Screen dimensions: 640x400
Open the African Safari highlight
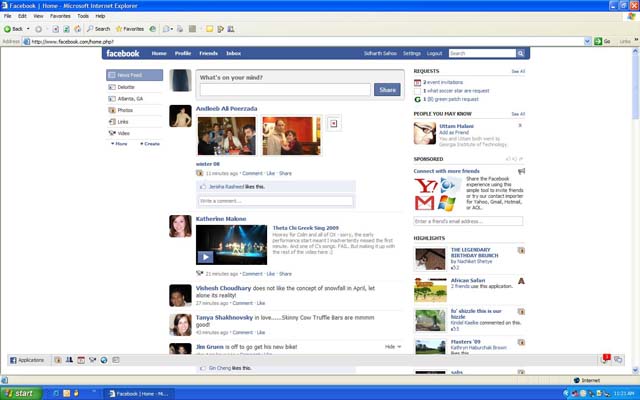click(468, 280)
